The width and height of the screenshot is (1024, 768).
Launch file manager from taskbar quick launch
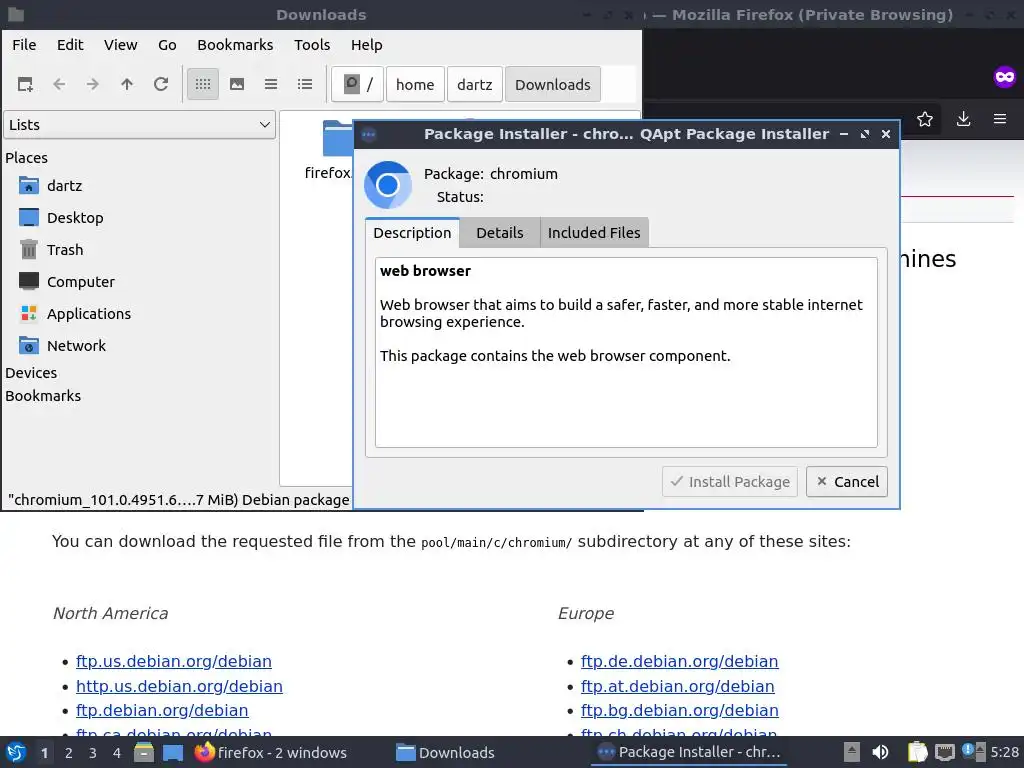(x=144, y=752)
